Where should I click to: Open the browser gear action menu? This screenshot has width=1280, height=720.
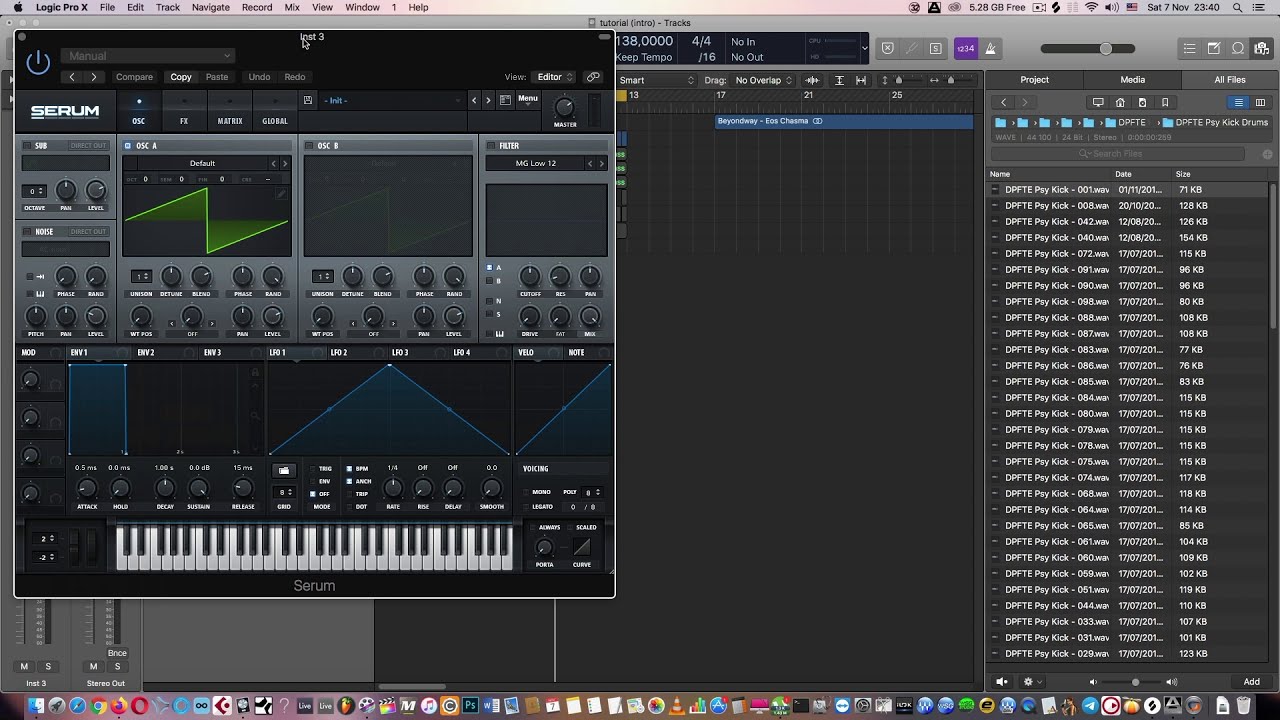(x=1030, y=682)
